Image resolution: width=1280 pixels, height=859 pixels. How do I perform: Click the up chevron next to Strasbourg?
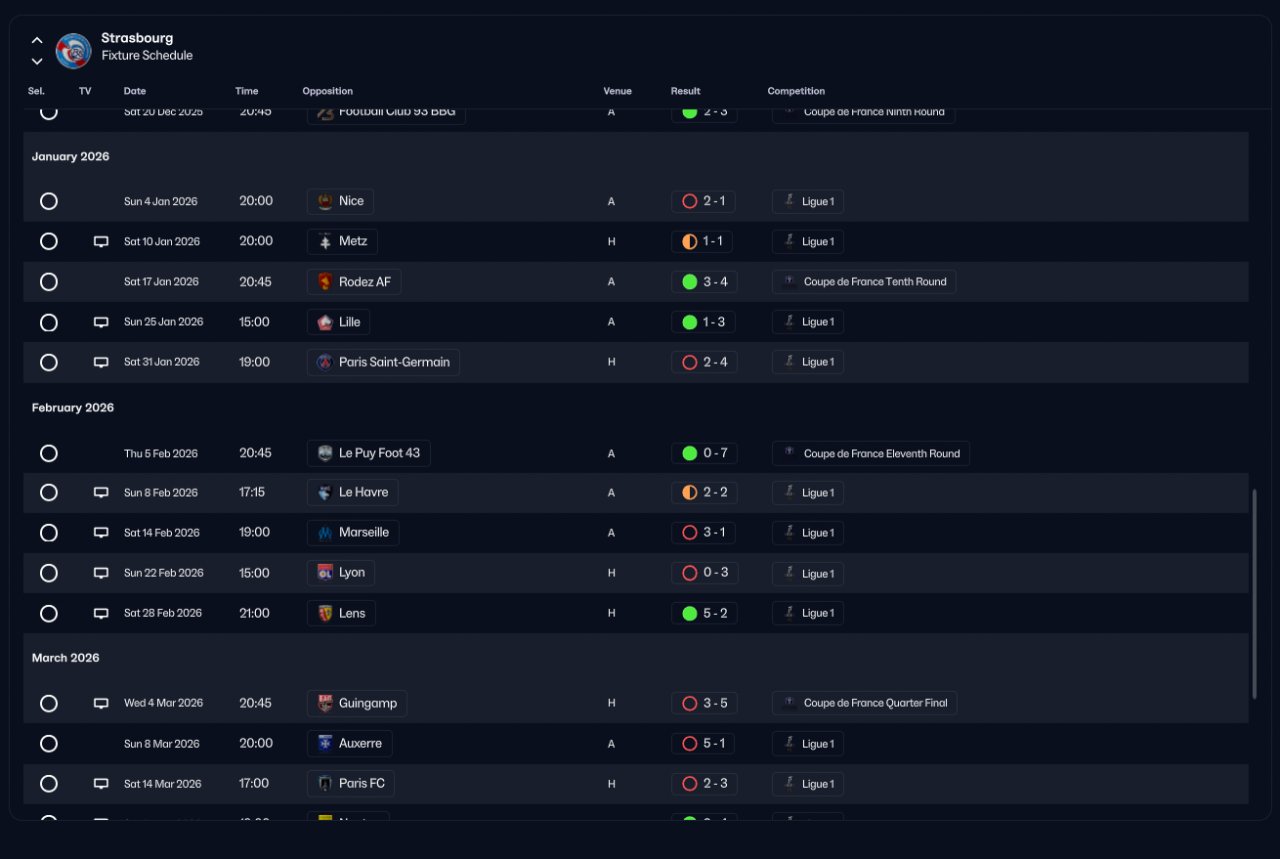coord(37,41)
